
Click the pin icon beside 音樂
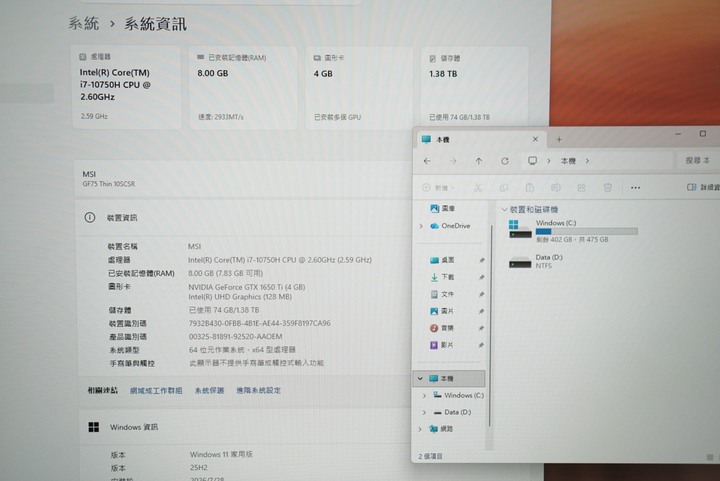click(481, 328)
